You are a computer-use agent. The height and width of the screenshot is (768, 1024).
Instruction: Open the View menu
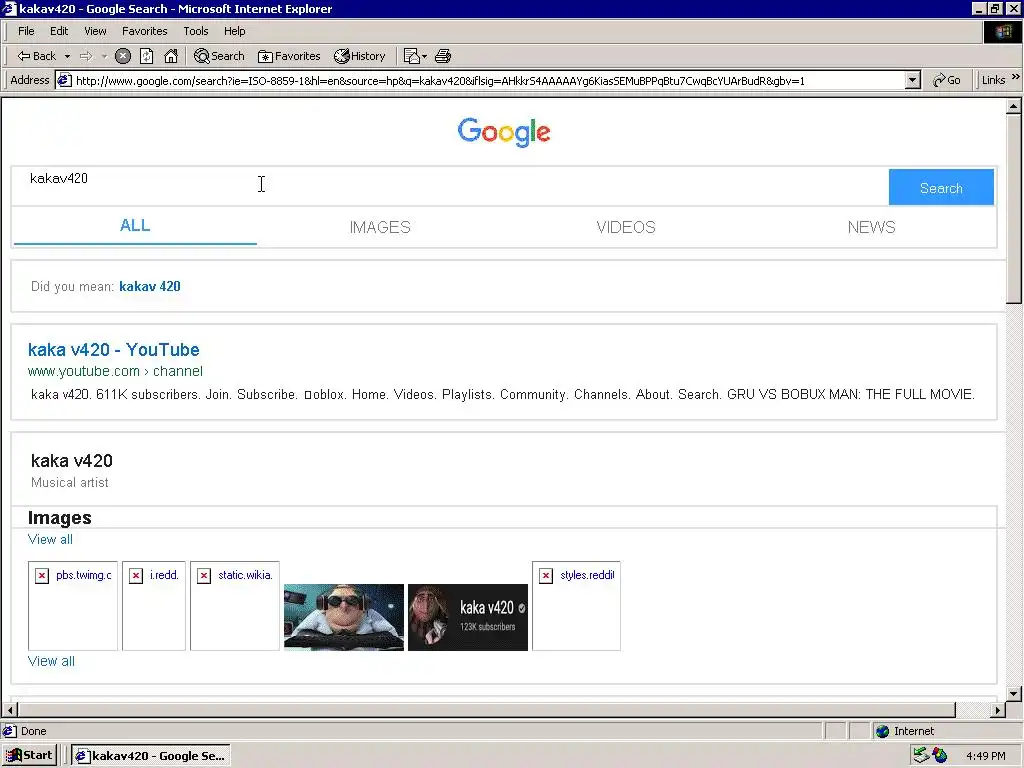tap(95, 31)
